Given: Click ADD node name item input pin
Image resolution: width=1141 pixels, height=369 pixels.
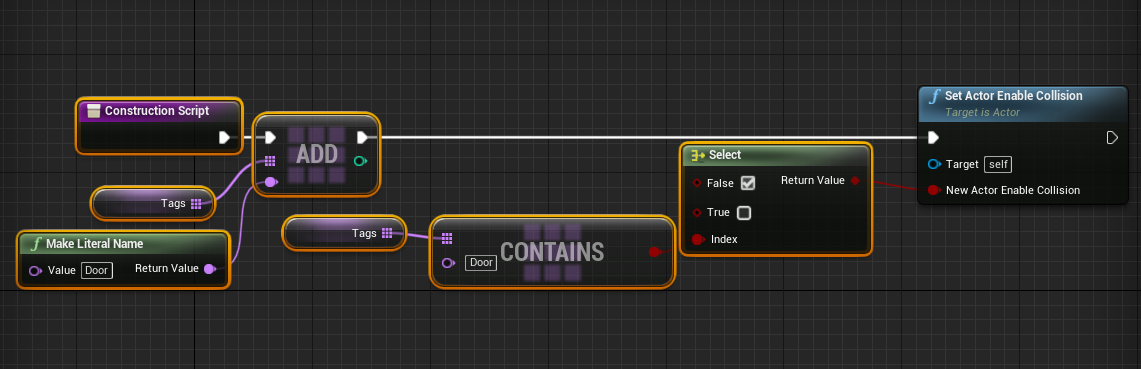Looking at the screenshot, I should click(x=270, y=182).
